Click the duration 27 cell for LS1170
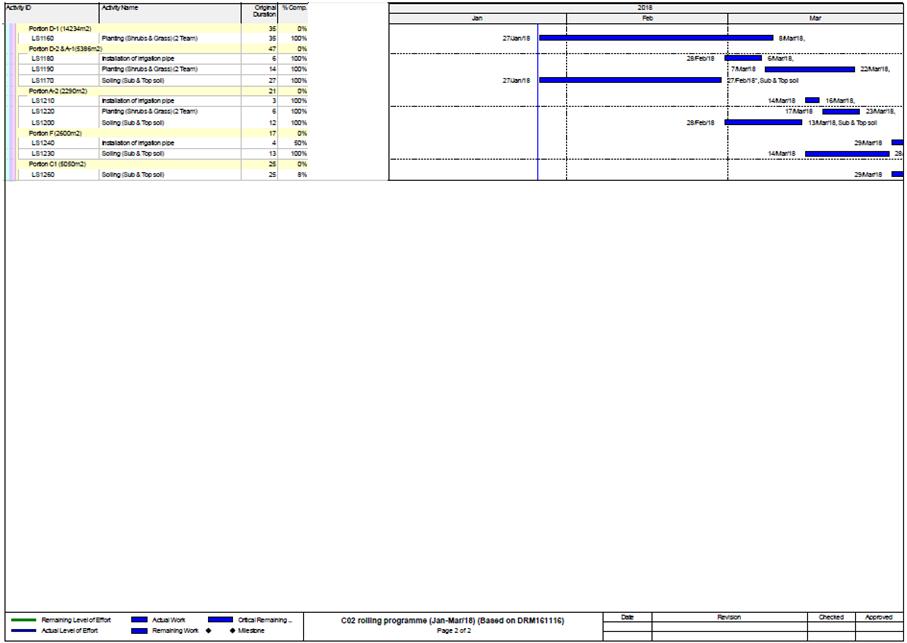The width and height of the screenshot is (907, 643). (272, 80)
